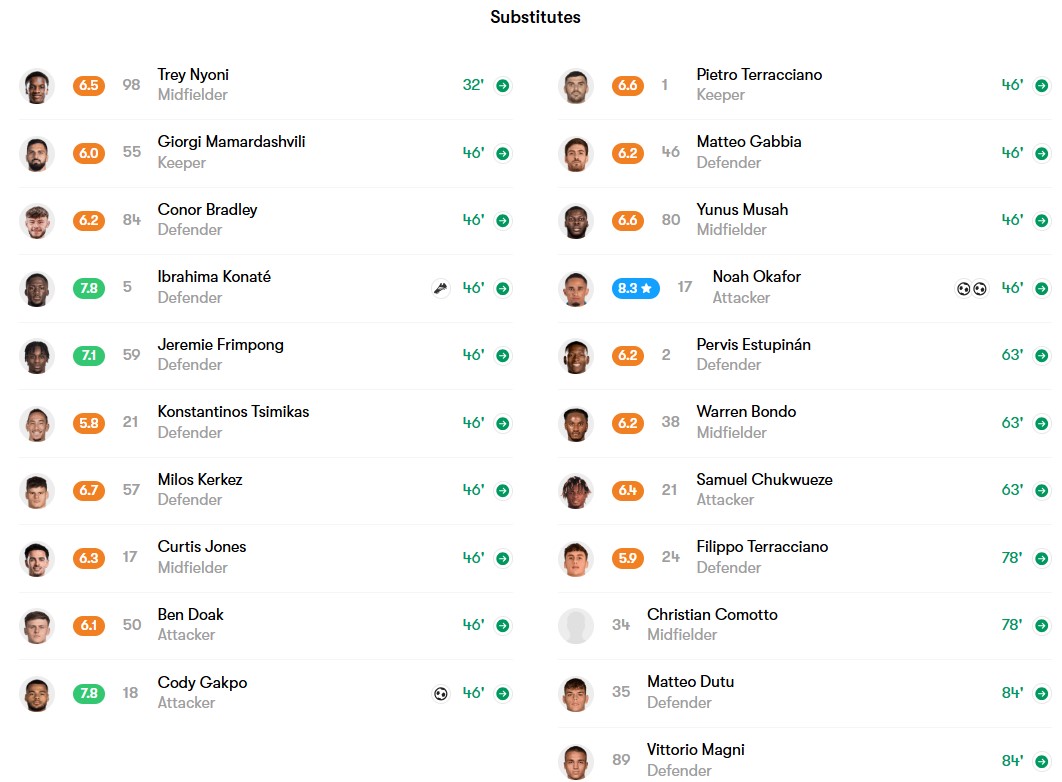Click the 5.8 rating badge of Tsimikas
Viewport: 1062px width, 782px height.
tap(89, 423)
